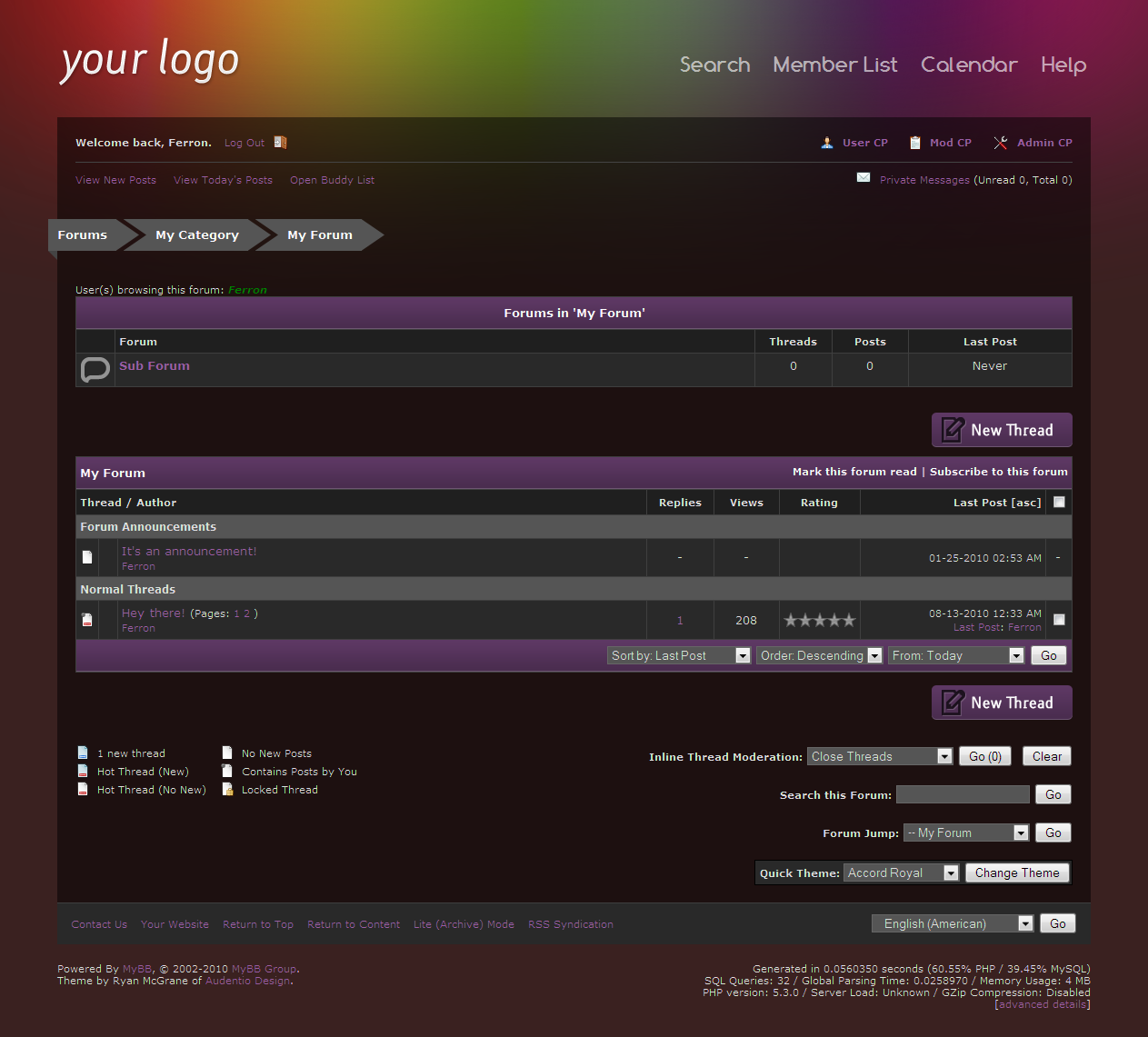Click the five-star rating on Hey there!

click(x=819, y=621)
